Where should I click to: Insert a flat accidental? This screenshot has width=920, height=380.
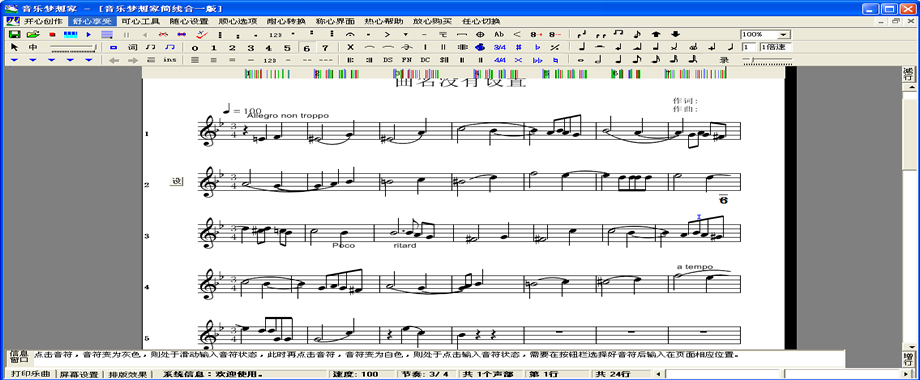point(537,47)
